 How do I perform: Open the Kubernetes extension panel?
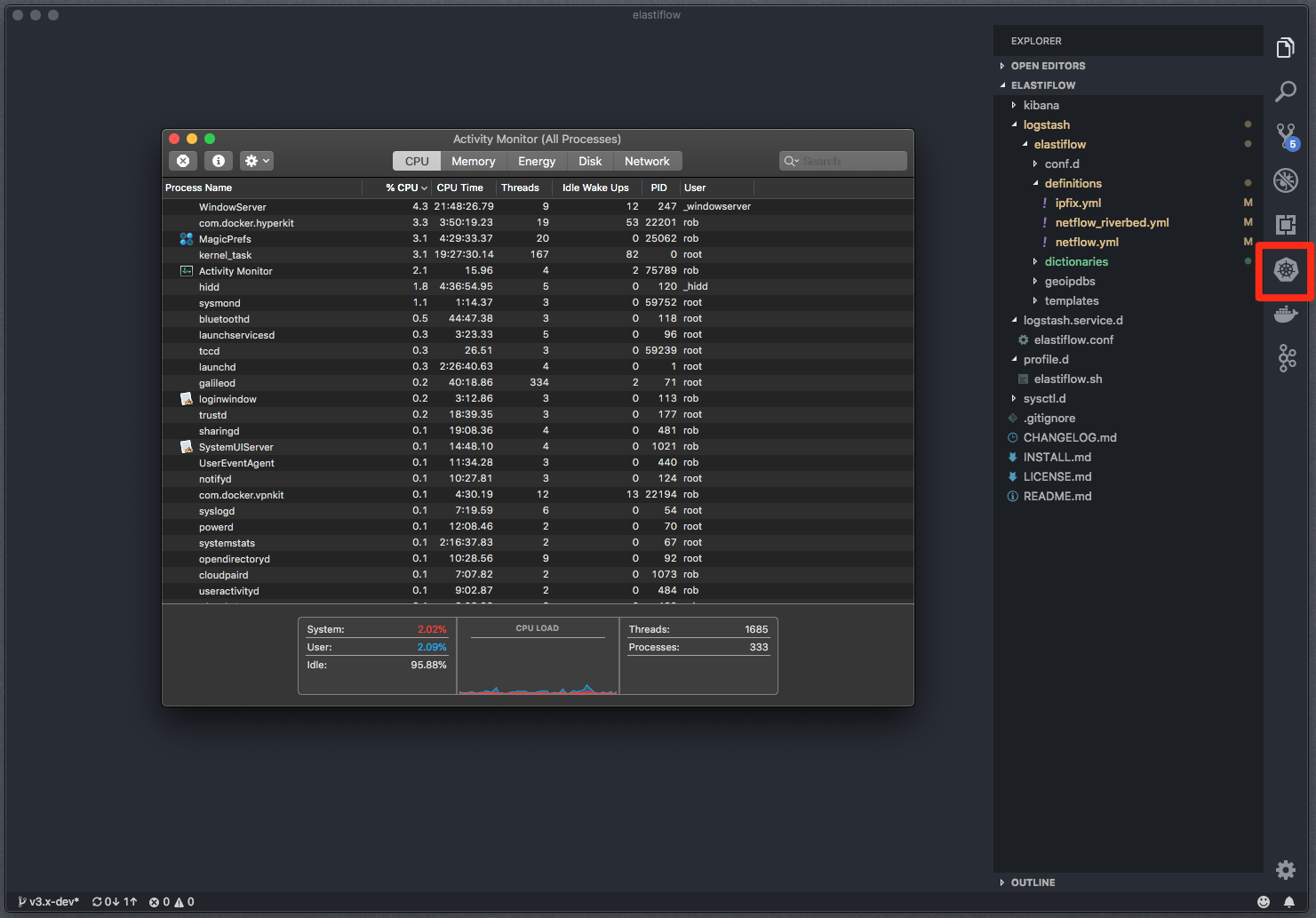(x=1286, y=271)
